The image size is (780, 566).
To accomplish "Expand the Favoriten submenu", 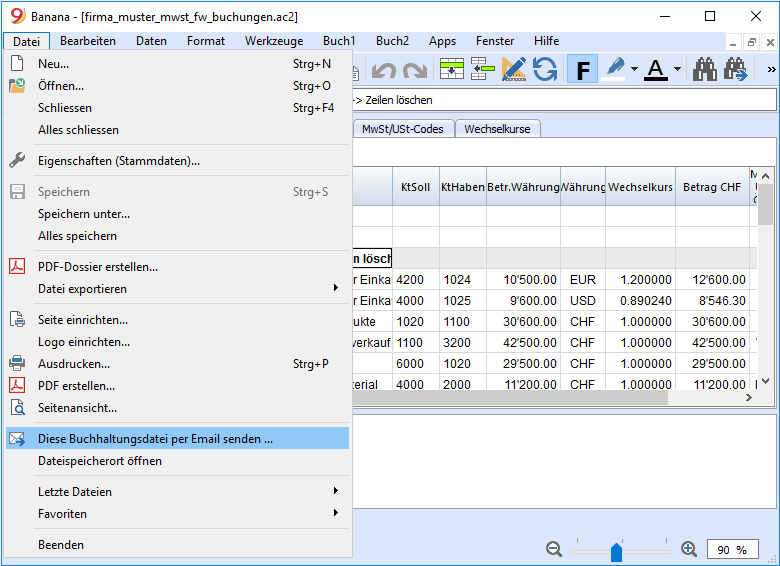I will coord(177,513).
